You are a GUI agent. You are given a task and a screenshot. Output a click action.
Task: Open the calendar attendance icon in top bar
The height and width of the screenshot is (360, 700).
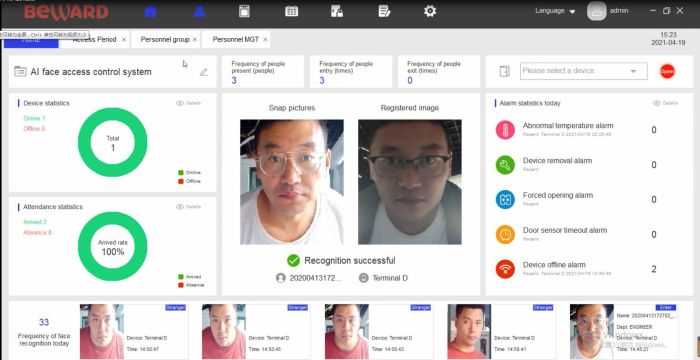(x=292, y=11)
